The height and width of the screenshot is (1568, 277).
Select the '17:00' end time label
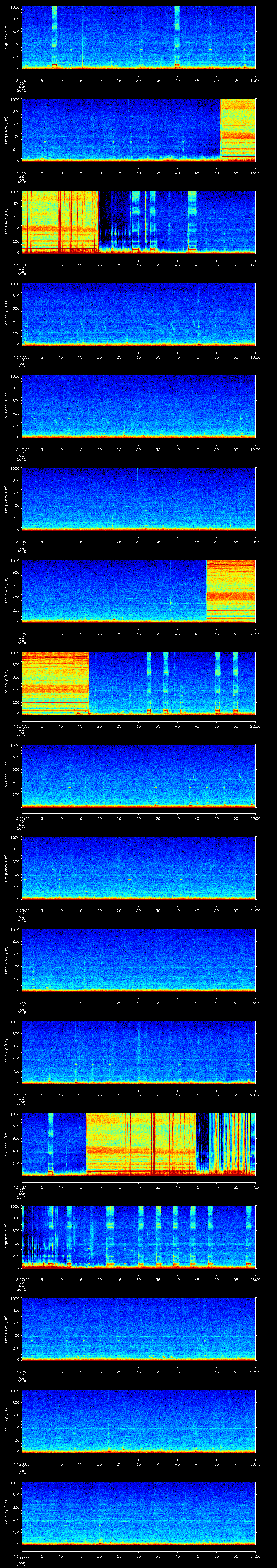tap(255, 265)
